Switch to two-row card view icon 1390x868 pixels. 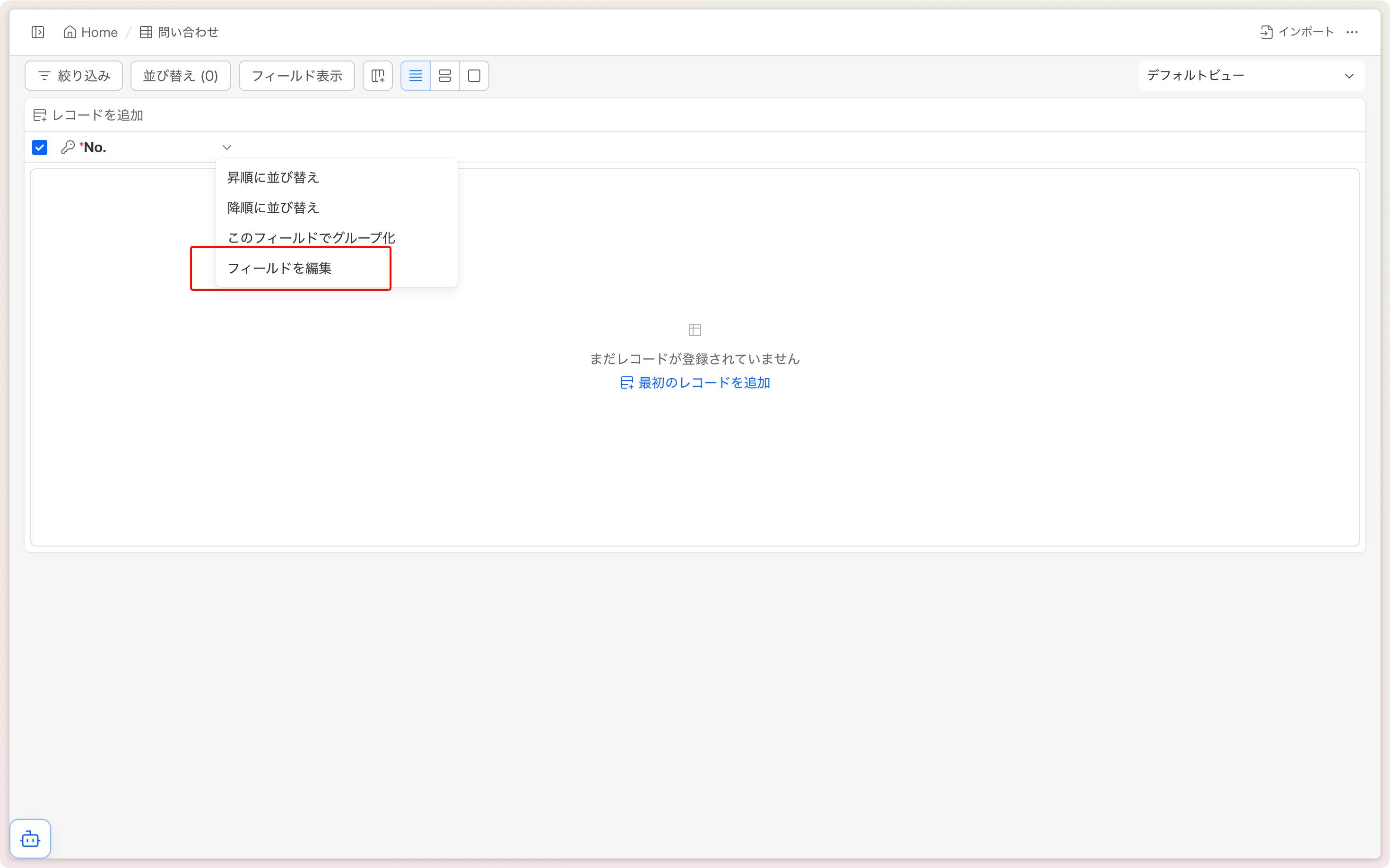444,76
